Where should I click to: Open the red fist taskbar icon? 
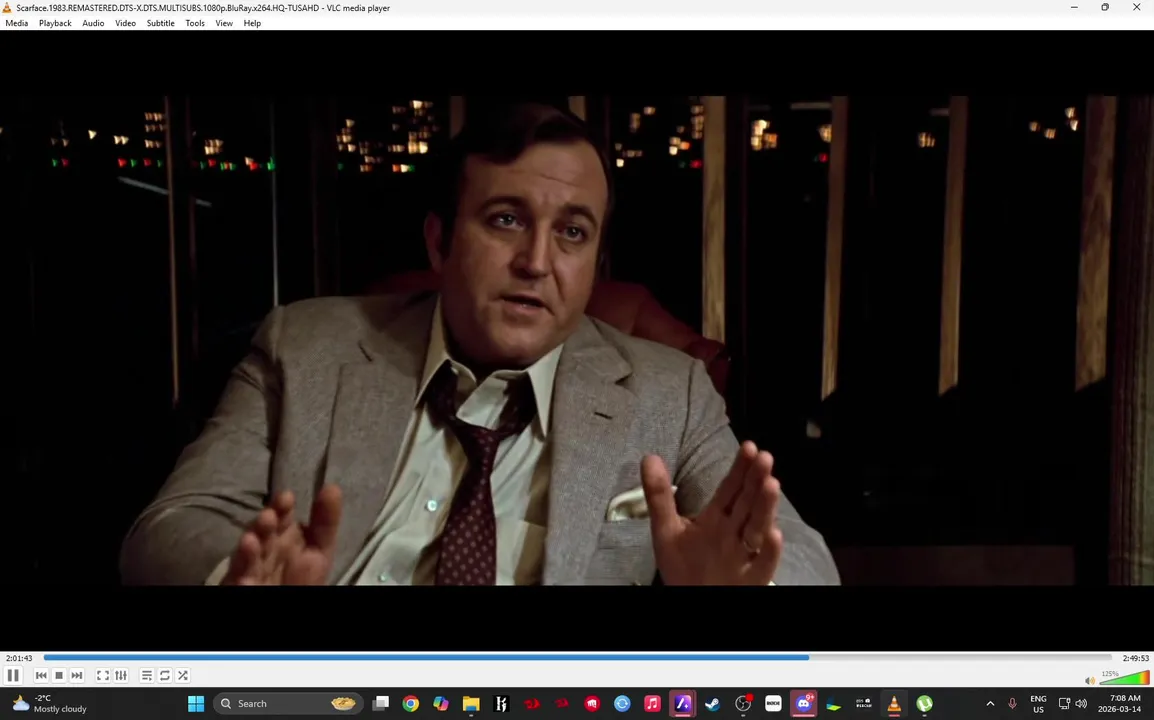pos(592,704)
